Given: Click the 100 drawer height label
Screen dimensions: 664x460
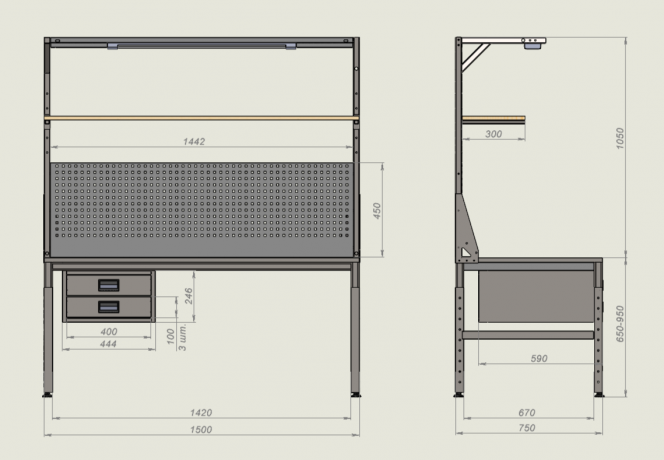Looking at the screenshot, I should pos(171,336).
